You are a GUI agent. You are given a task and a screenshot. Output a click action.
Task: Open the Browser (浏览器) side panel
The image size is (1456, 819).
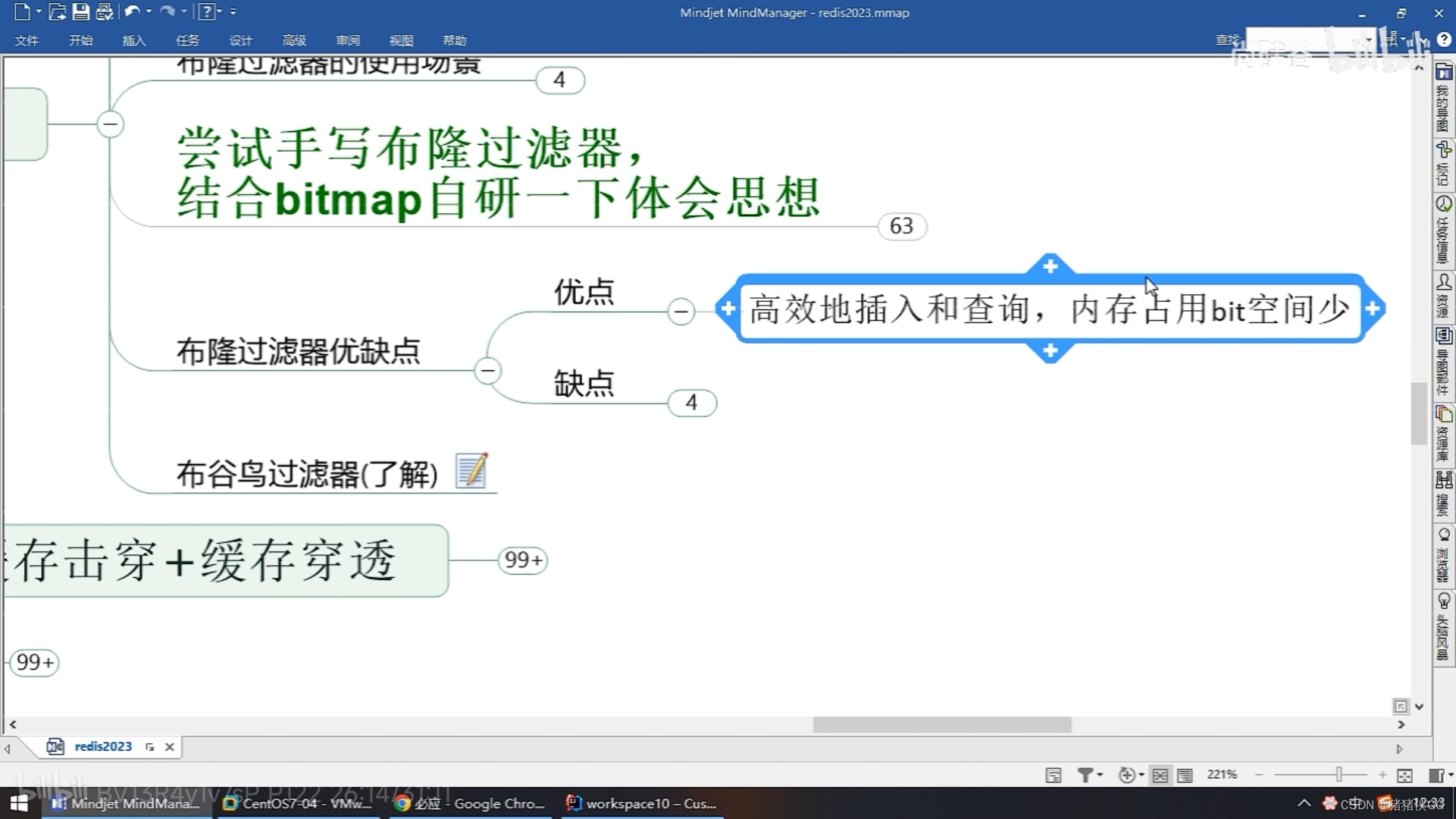[1444, 555]
